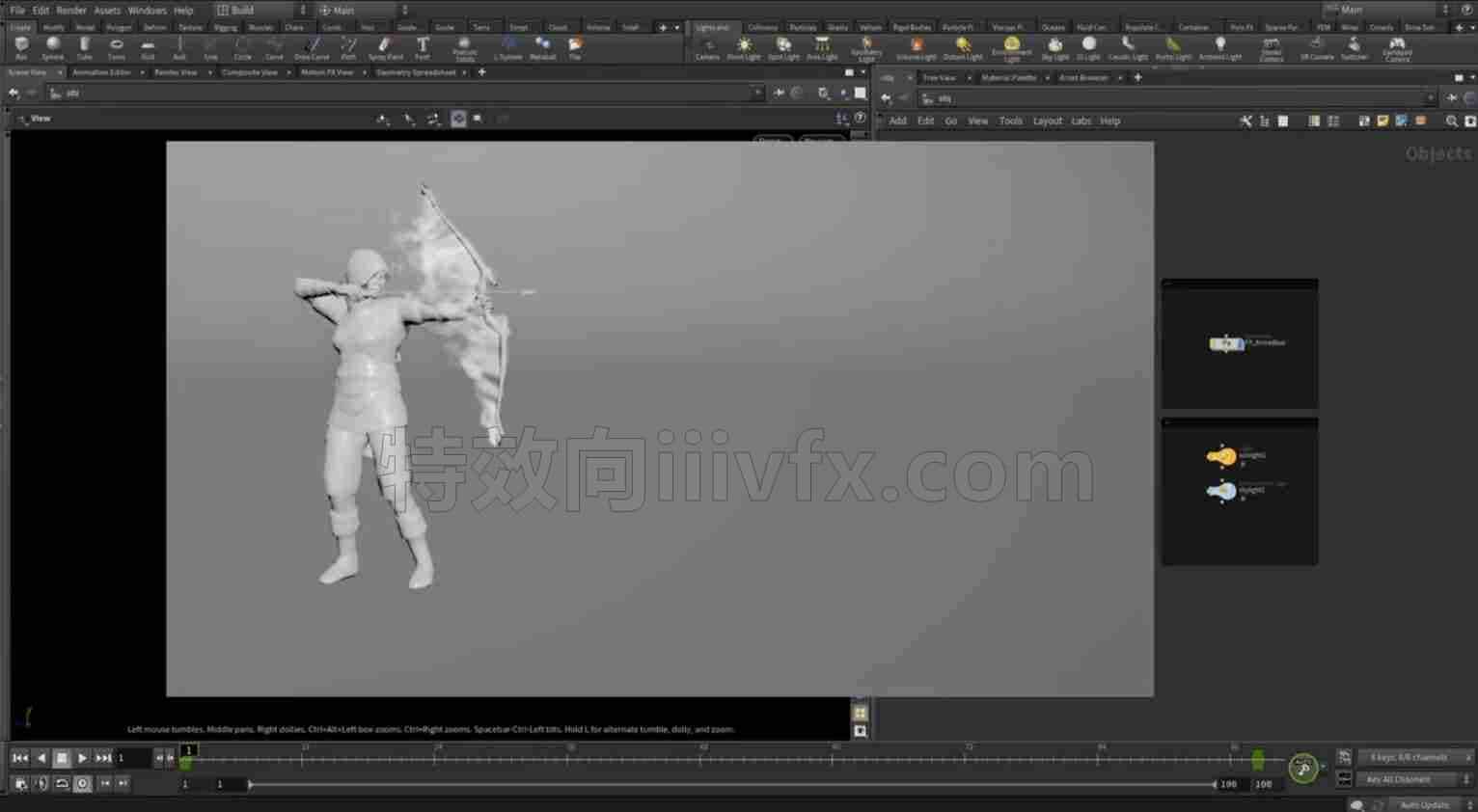Create a Box from the shelf

21,47
